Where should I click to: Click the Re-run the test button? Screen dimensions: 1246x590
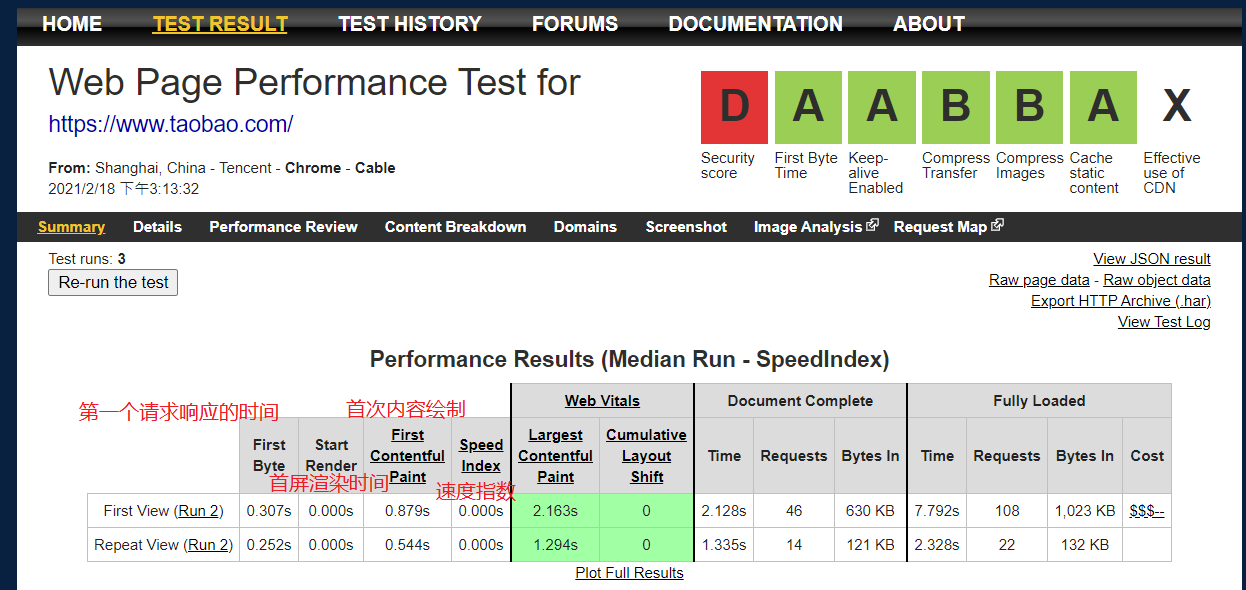click(x=113, y=282)
